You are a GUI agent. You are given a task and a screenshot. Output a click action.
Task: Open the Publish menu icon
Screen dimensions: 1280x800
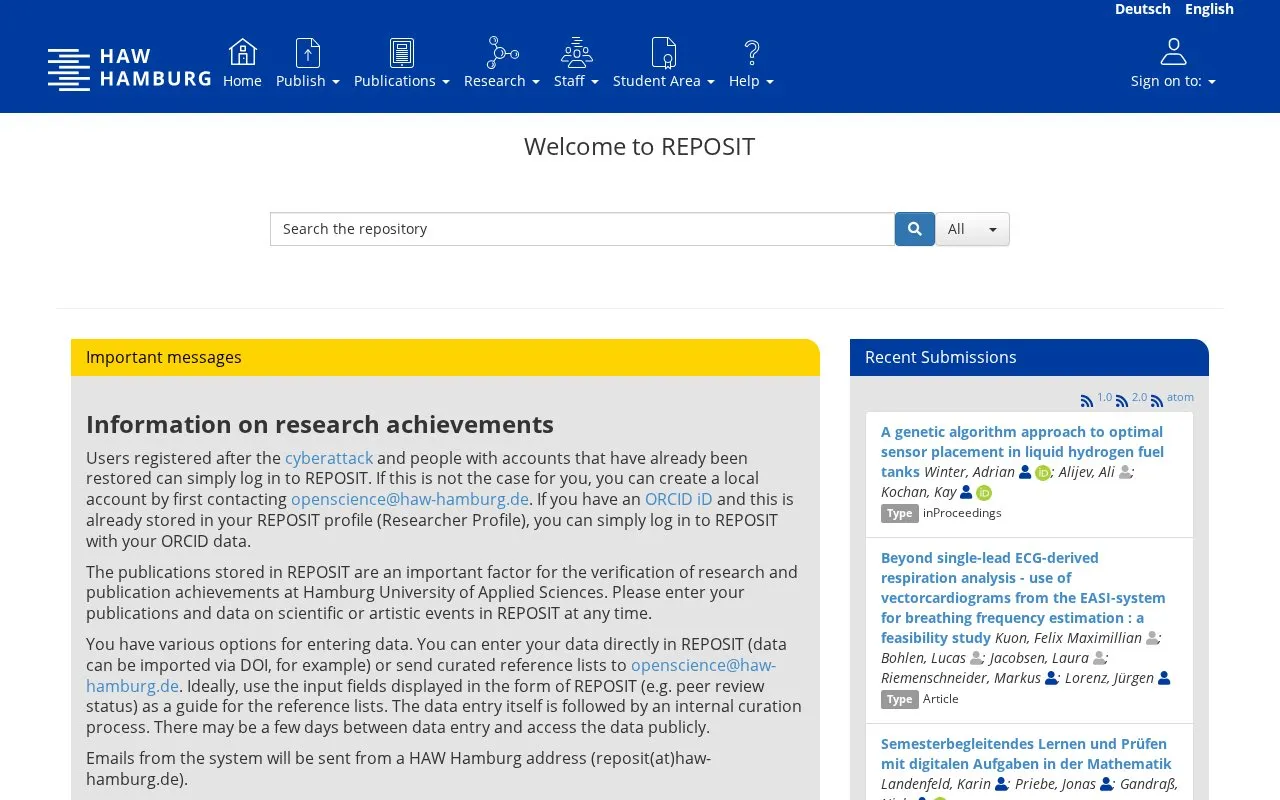(x=308, y=52)
